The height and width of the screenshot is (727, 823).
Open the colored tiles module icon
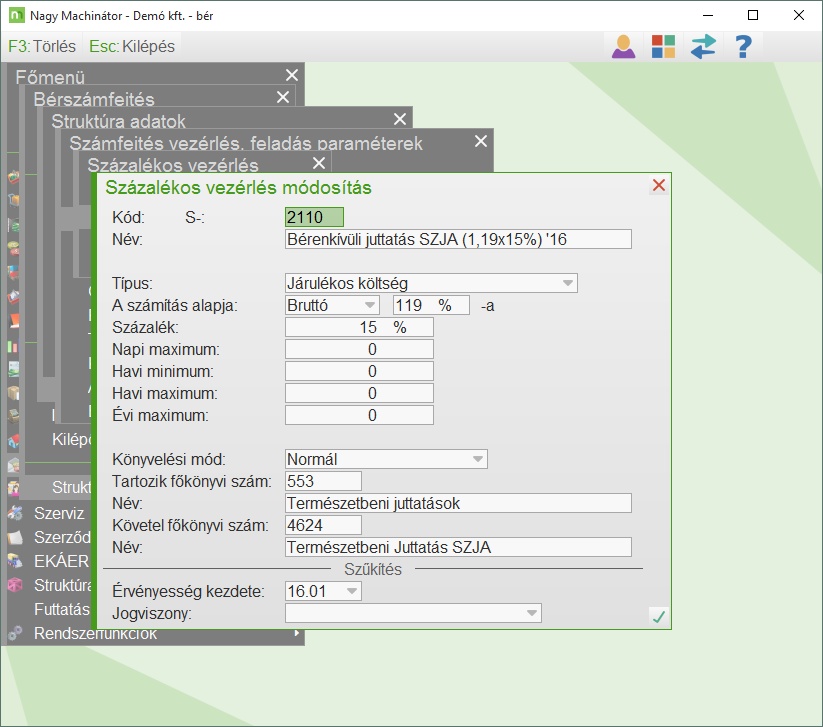[x=664, y=46]
